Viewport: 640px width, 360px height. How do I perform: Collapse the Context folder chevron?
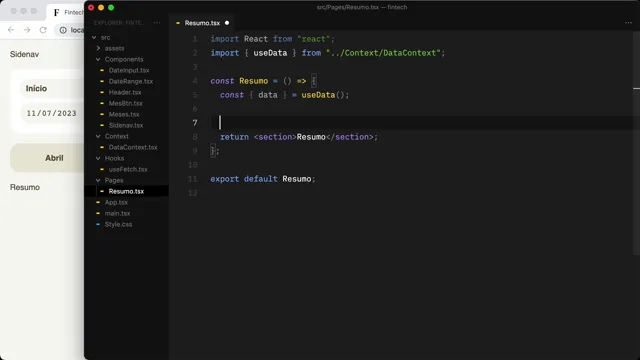point(98,136)
